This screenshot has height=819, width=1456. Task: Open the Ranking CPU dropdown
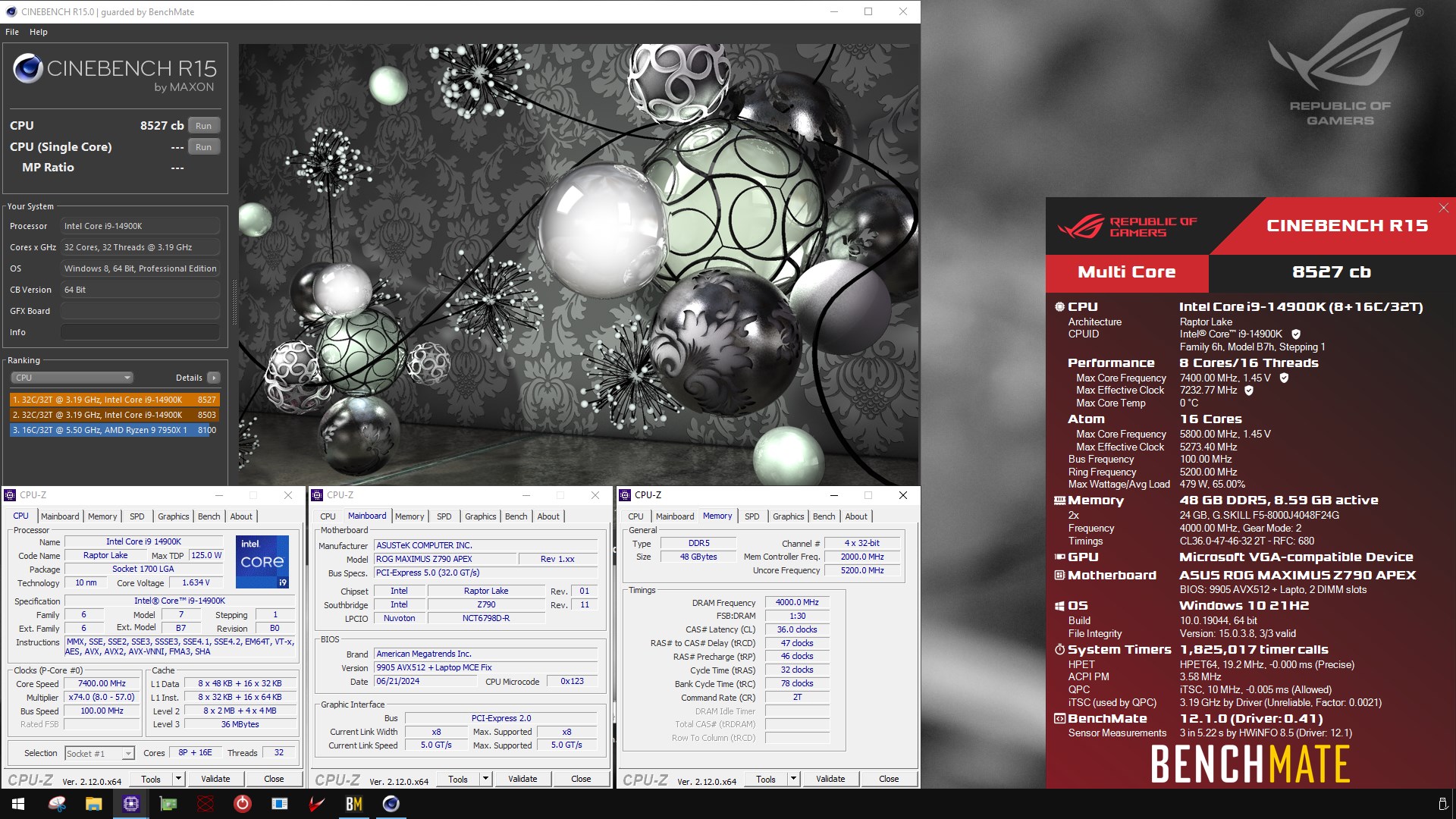click(x=72, y=378)
